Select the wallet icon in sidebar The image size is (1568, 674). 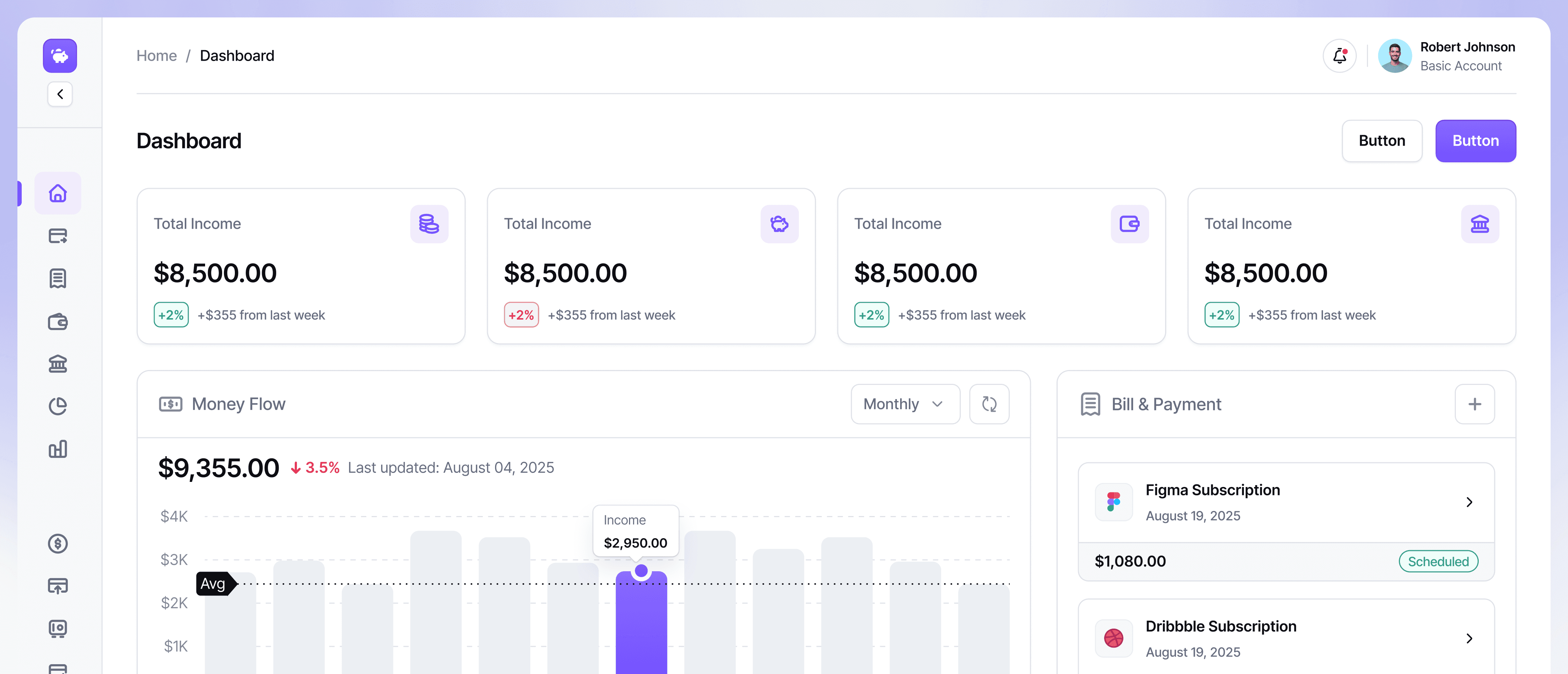(58, 321)
